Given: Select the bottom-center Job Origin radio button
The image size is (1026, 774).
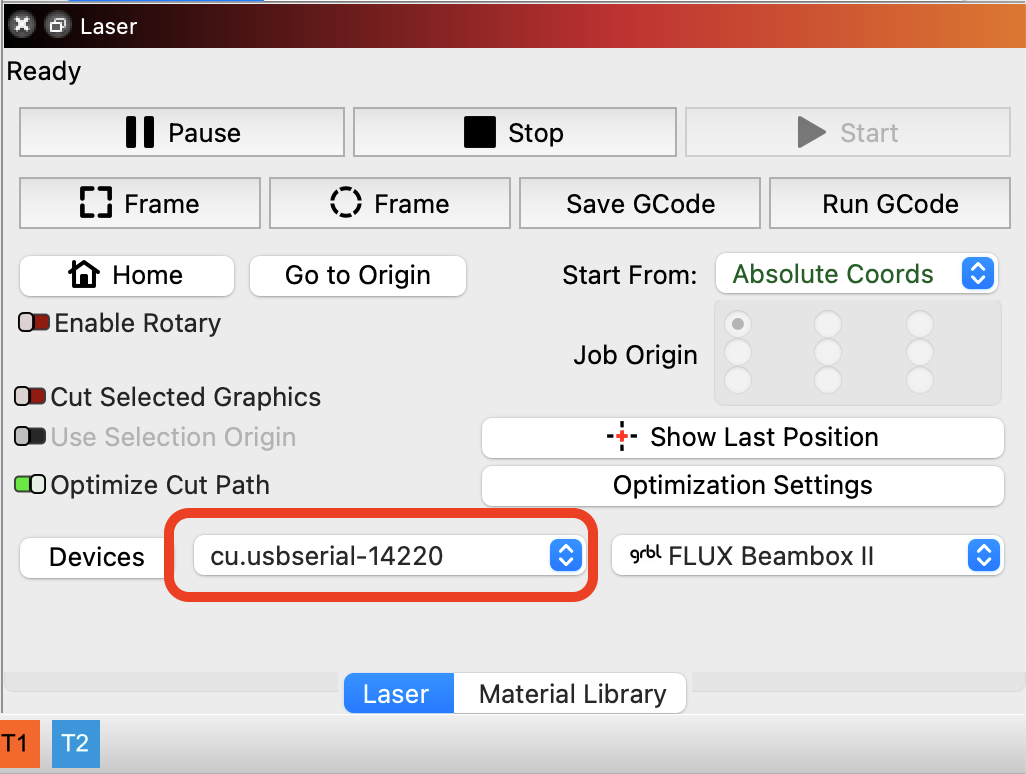Looking at the screenshot, I should [x=828, y=380].
